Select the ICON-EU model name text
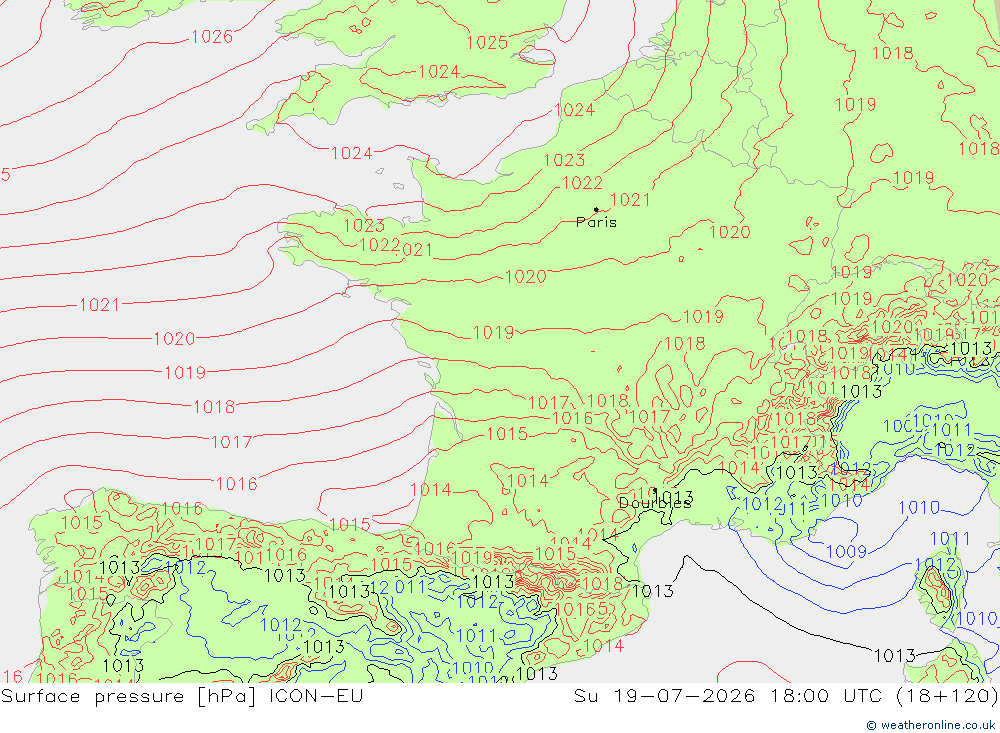 [x=316, y=695]
